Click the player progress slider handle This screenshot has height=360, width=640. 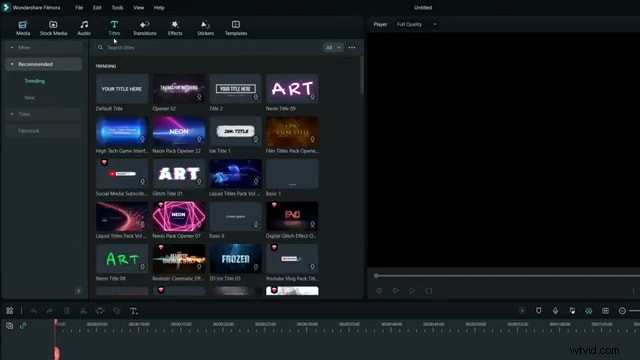(376, 276)
